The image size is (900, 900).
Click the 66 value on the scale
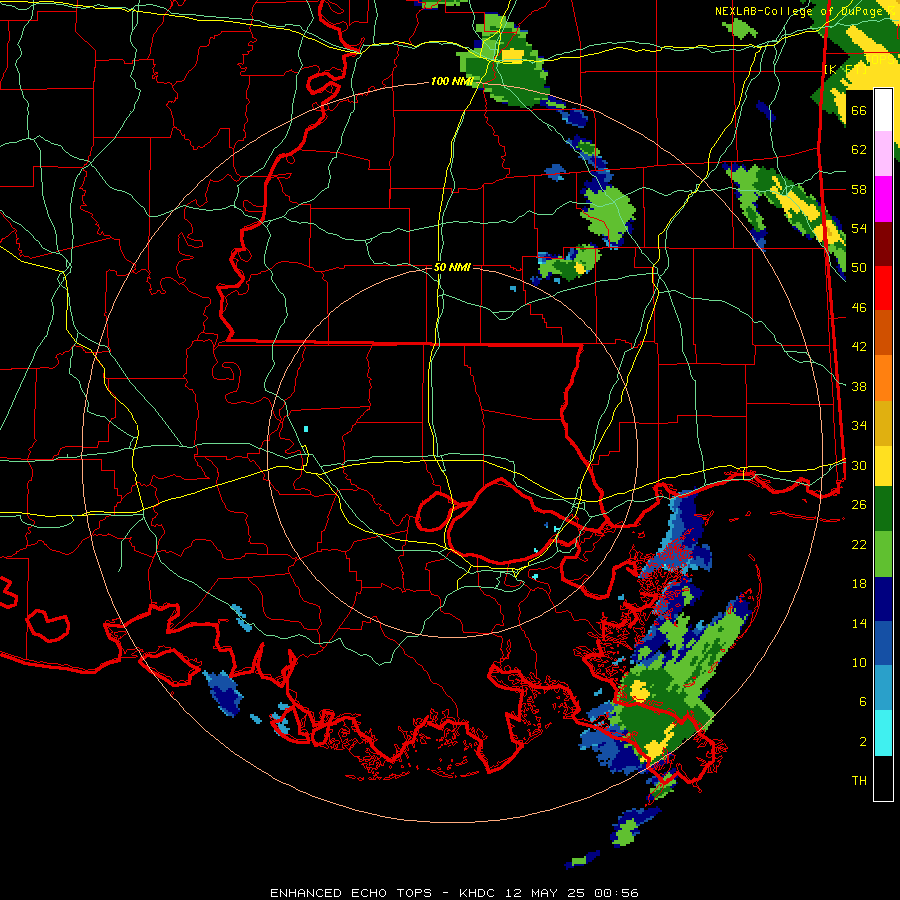tap(859, 111)
